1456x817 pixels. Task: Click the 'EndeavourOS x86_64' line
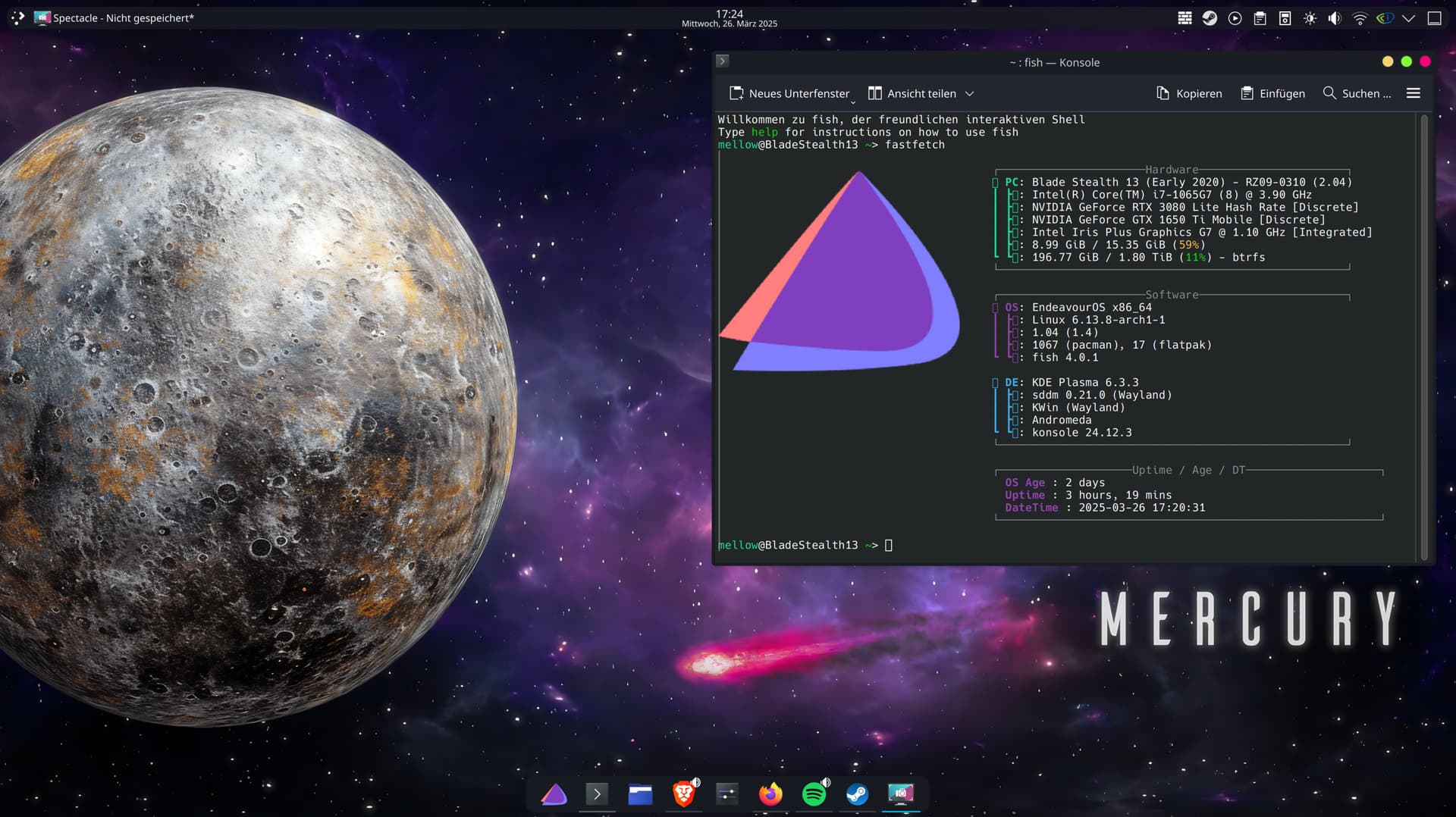click(1091, 307)
